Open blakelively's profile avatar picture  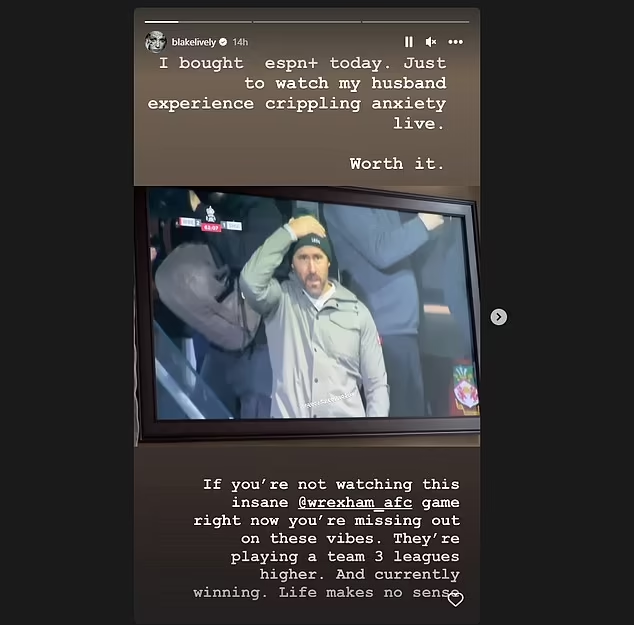click(156, 42)
